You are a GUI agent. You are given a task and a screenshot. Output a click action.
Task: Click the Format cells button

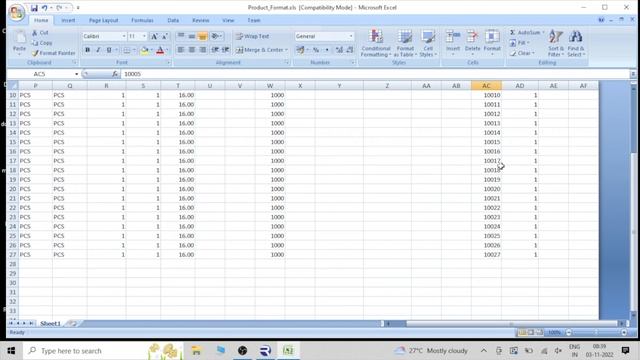point(492,42)
